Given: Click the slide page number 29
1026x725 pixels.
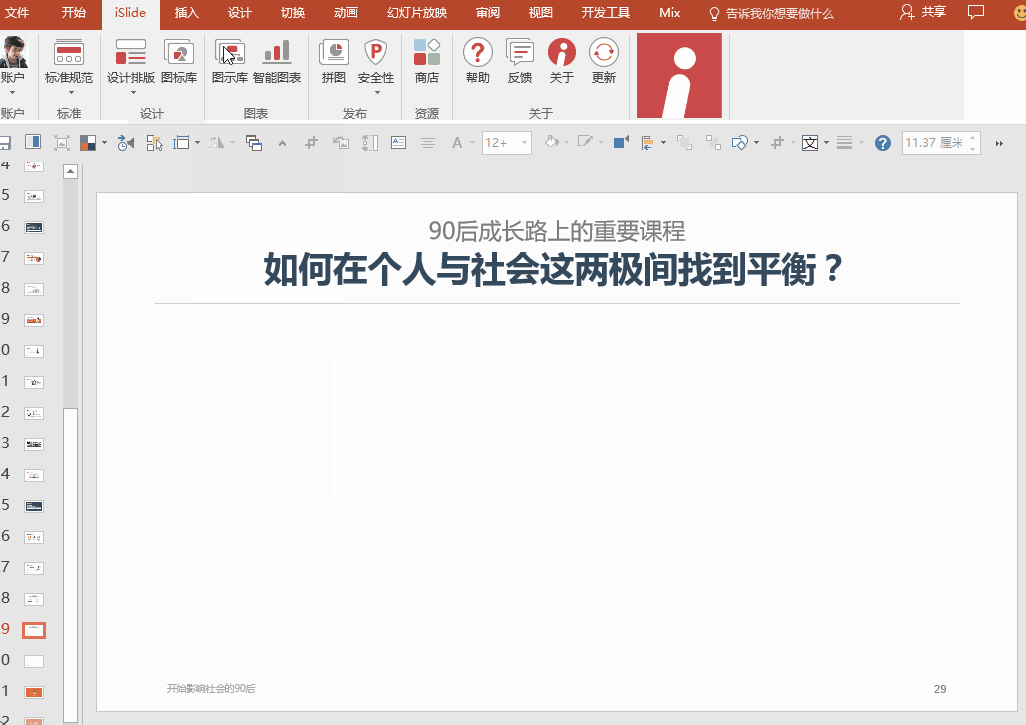Looking at the screenshot, I should tap(940, 689).
